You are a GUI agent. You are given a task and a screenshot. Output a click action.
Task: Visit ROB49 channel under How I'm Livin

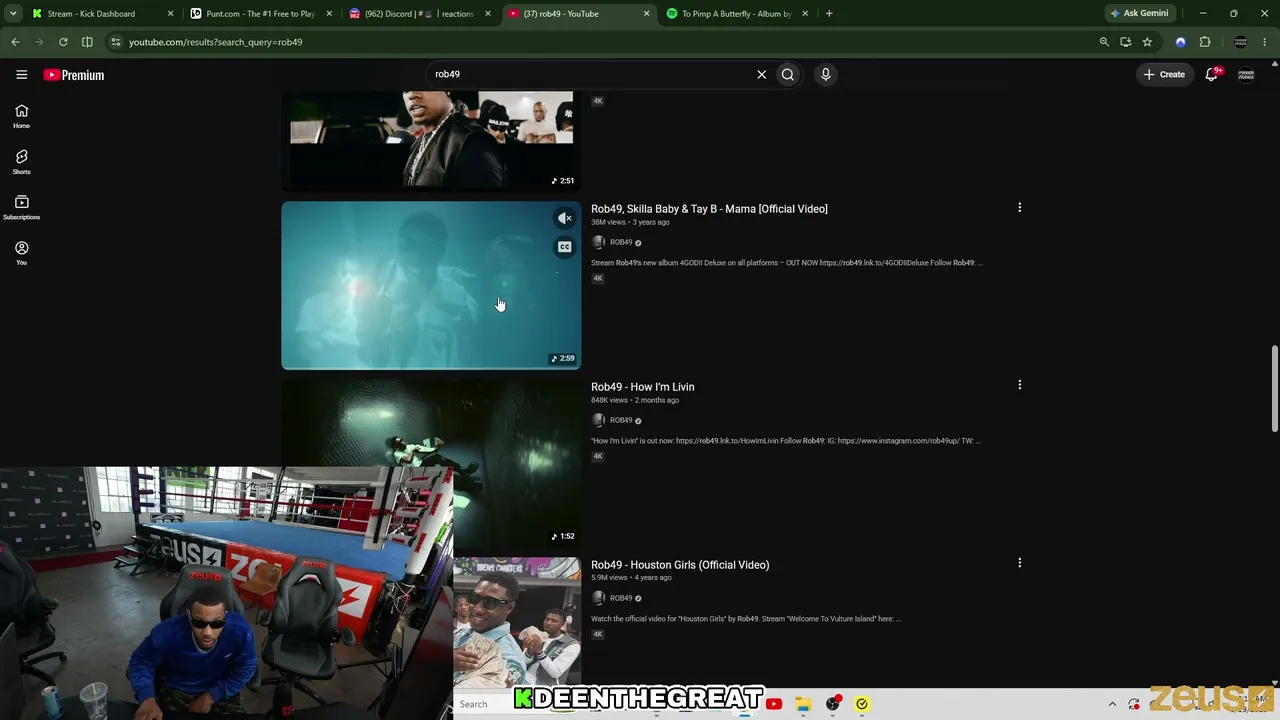point(621,420)
